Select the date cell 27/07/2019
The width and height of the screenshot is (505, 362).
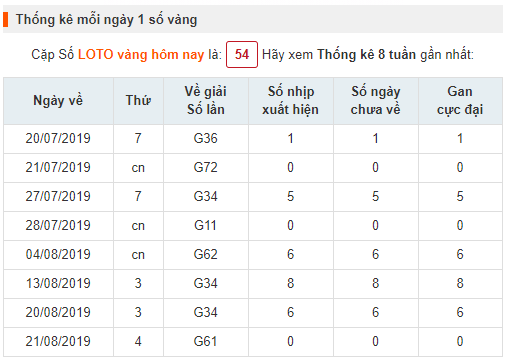coord(58,196)
